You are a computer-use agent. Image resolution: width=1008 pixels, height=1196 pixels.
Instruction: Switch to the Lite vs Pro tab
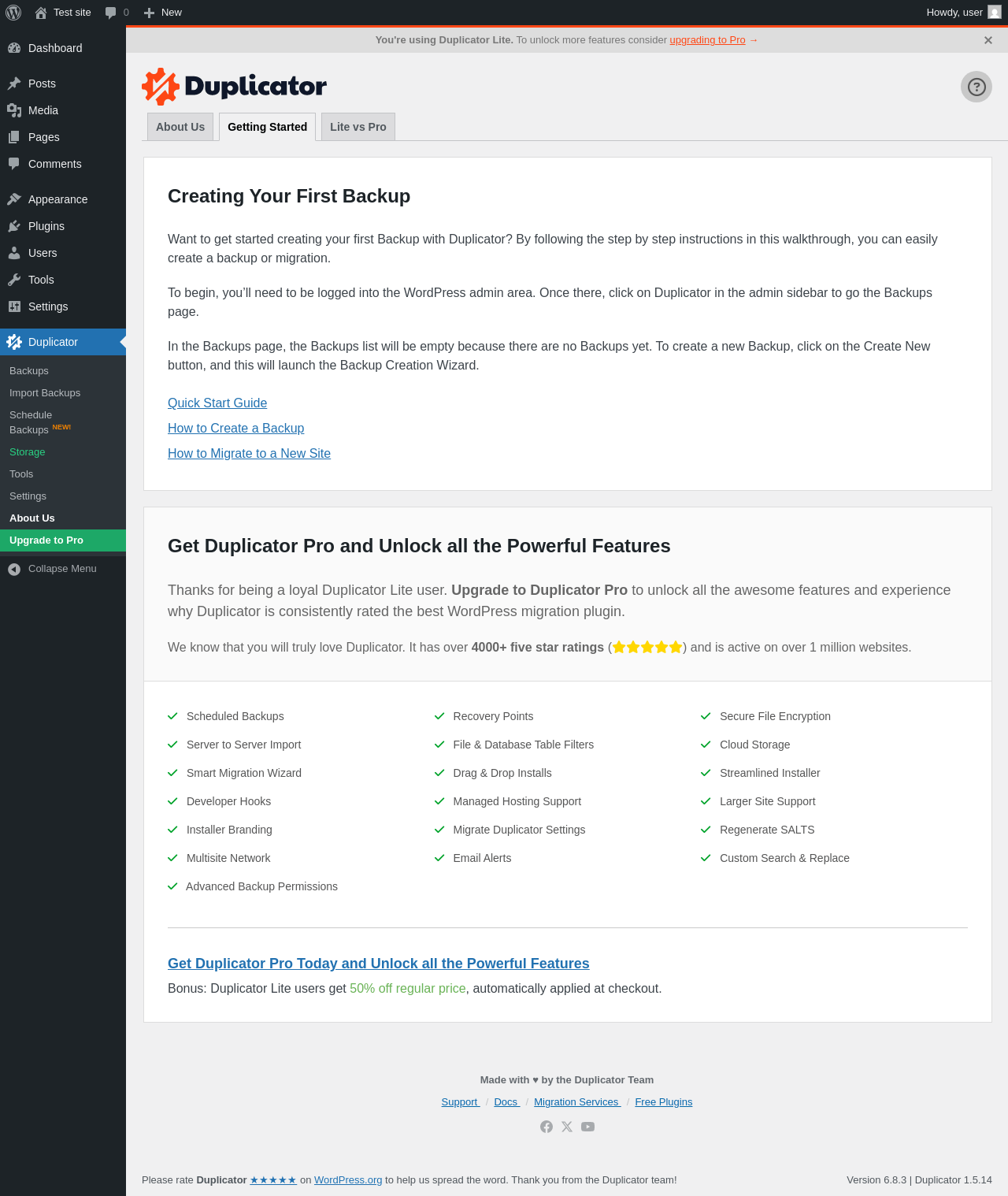[x=358, y=127]
